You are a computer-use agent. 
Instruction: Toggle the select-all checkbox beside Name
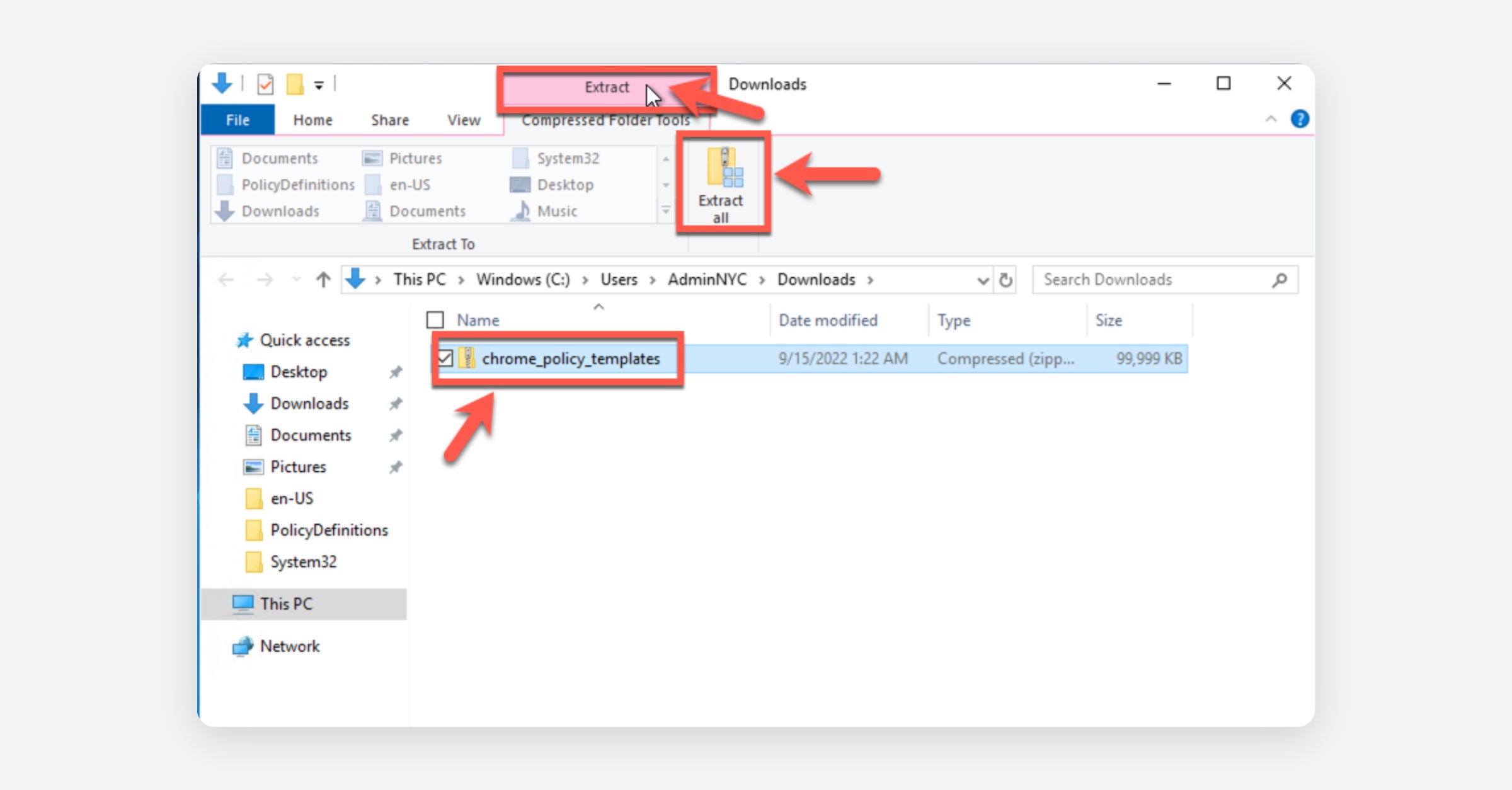click(x=435, y=320)
